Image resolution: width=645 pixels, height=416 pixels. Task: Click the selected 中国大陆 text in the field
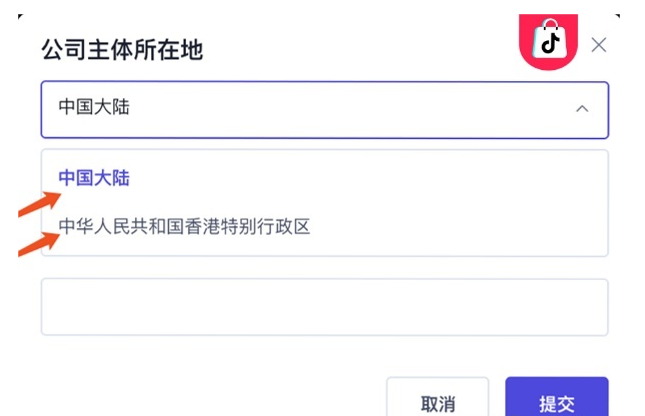[94, 107]
